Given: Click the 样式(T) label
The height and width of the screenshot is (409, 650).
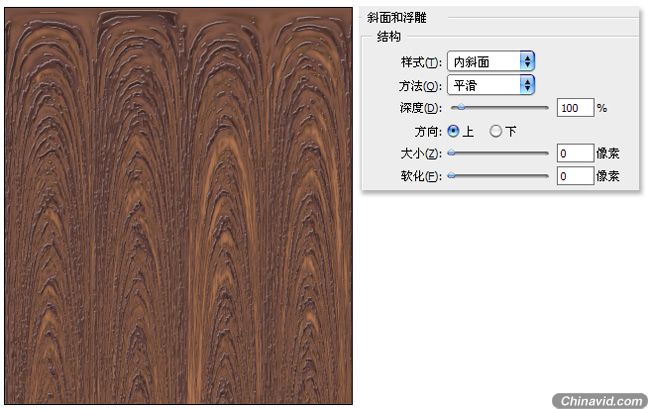Looking at the screenshot, I should pyautogui.click(x=421, y=62).
